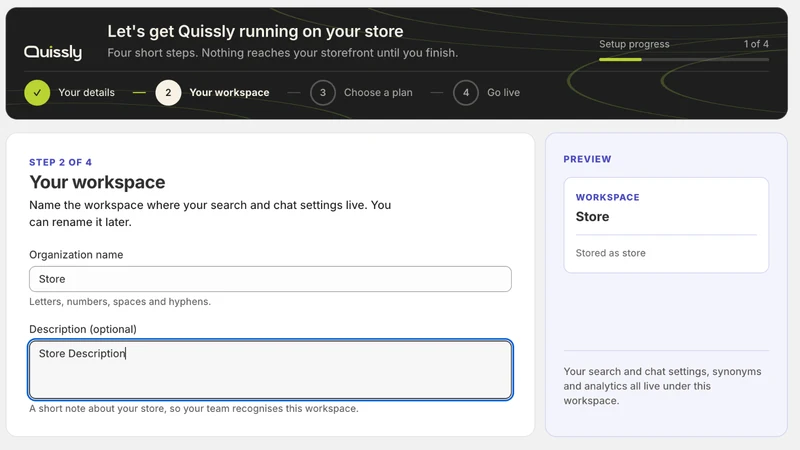The image size is (800, 450).
Task: Jump to the Go live step
Action: click(x=504, y=92)
